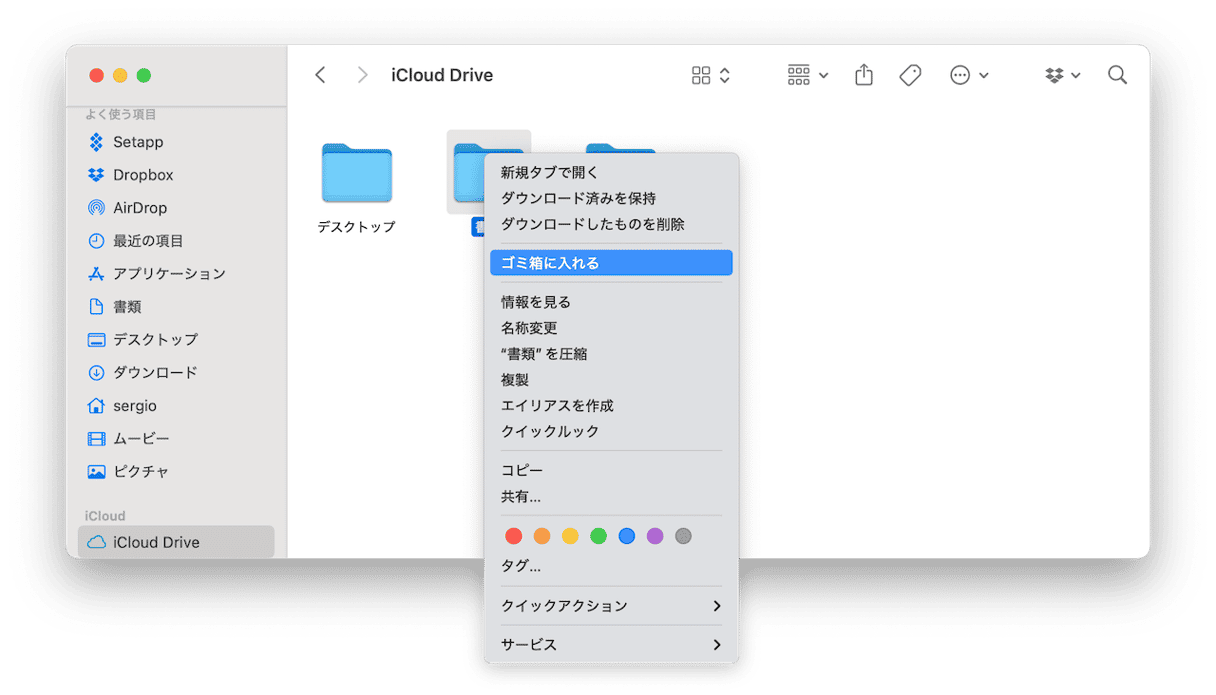Apply the orange color tag
The image size is (1216, 695).
tap(542, 536)
